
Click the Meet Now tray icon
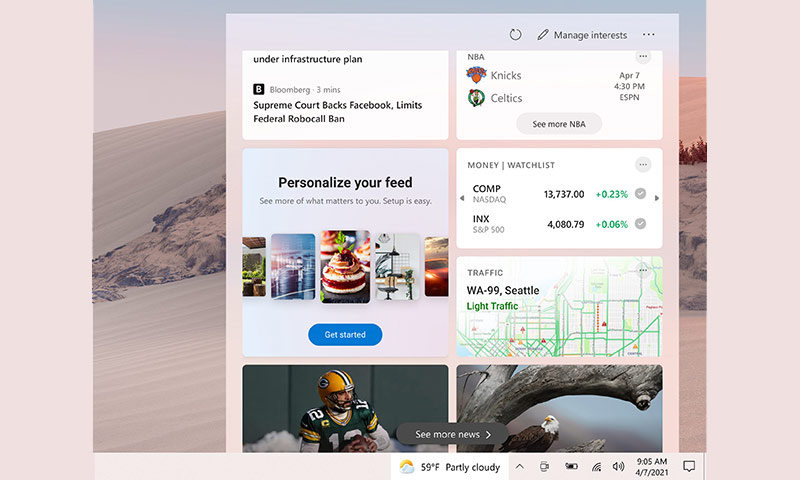click(x=544, y=467)
